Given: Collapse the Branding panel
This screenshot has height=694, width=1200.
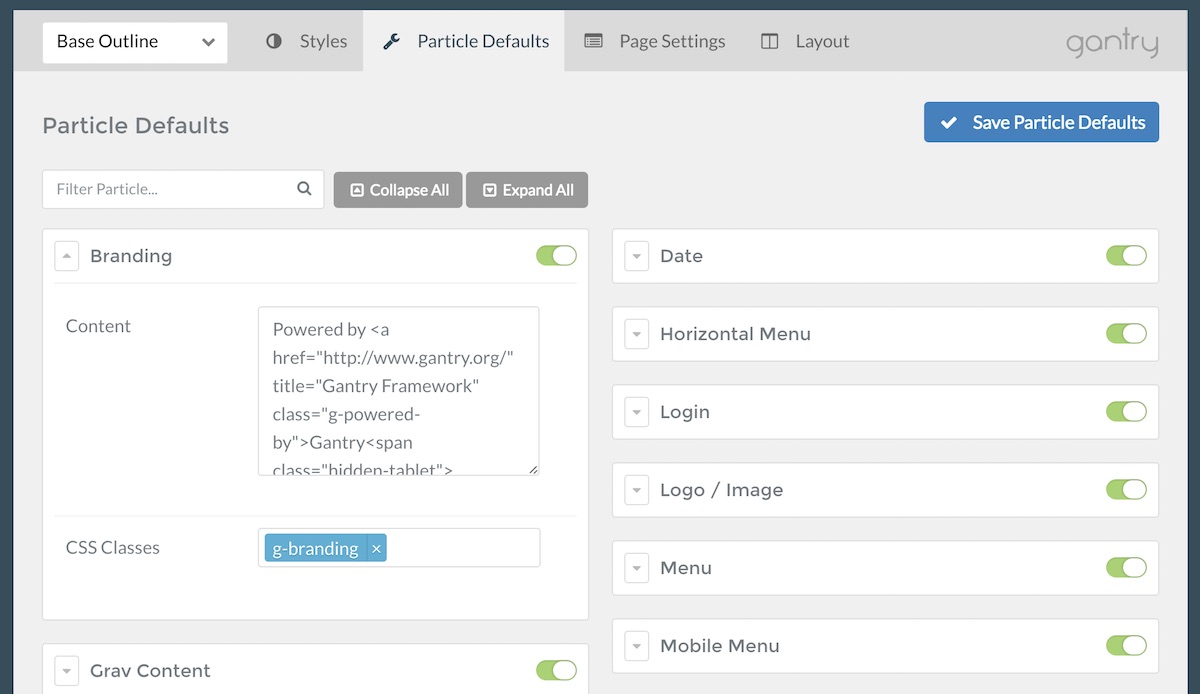Looking at the screenshot, I should [x=66, y=256].
